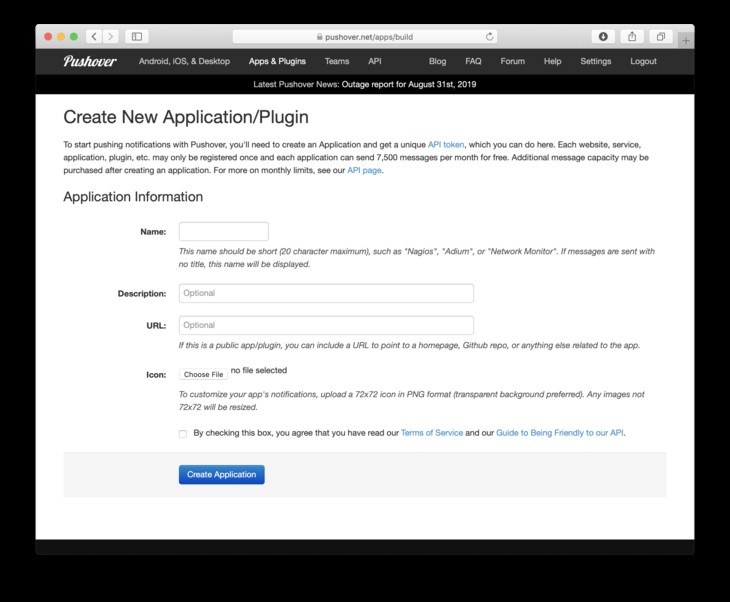Open the Settings nav link

(595, 61)
